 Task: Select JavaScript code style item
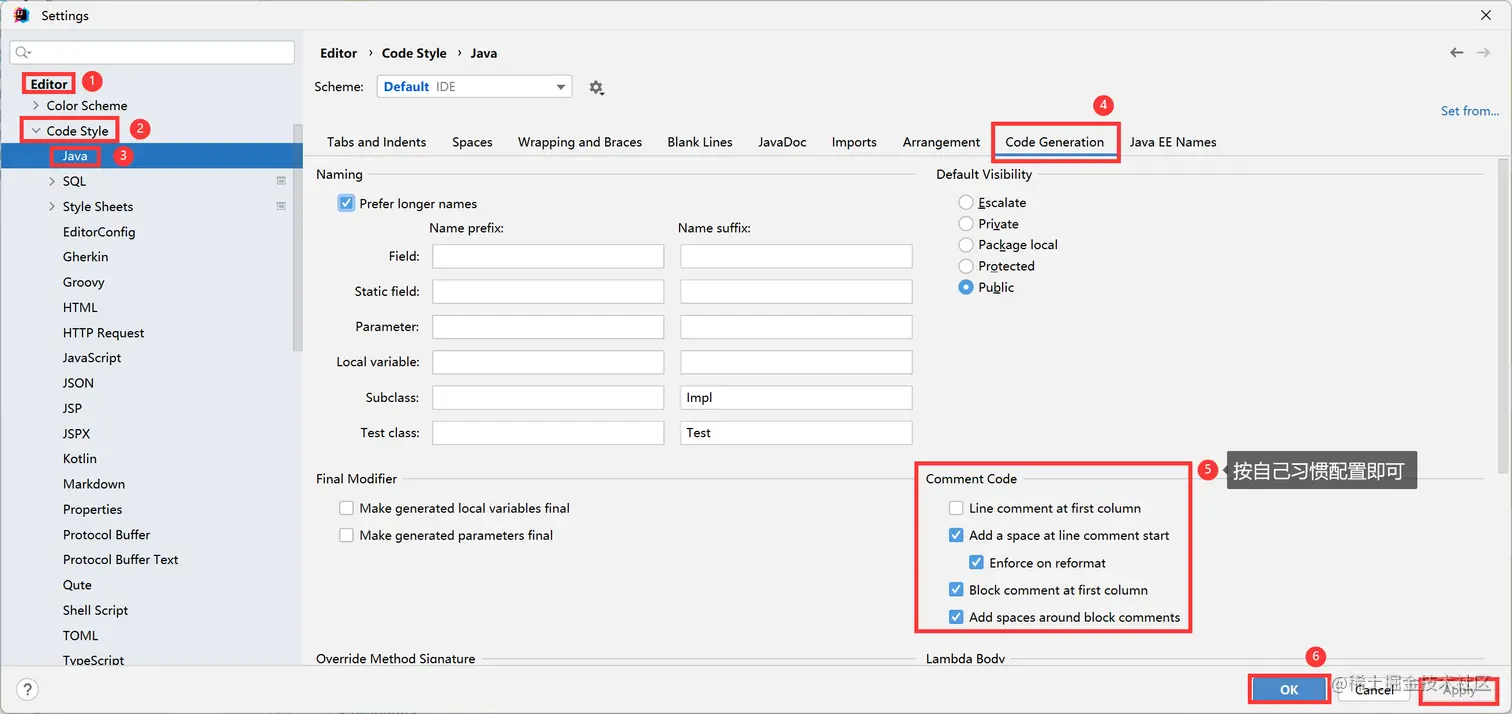click(92, 358)
